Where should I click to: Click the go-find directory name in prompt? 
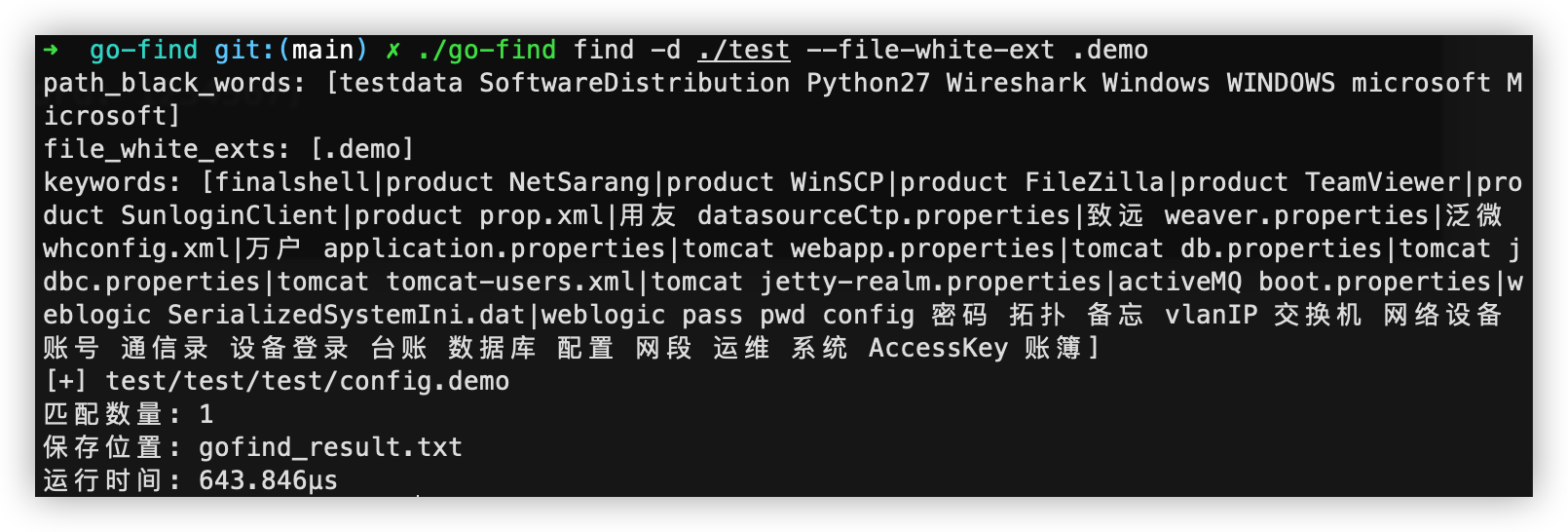[x=143, y=50]
